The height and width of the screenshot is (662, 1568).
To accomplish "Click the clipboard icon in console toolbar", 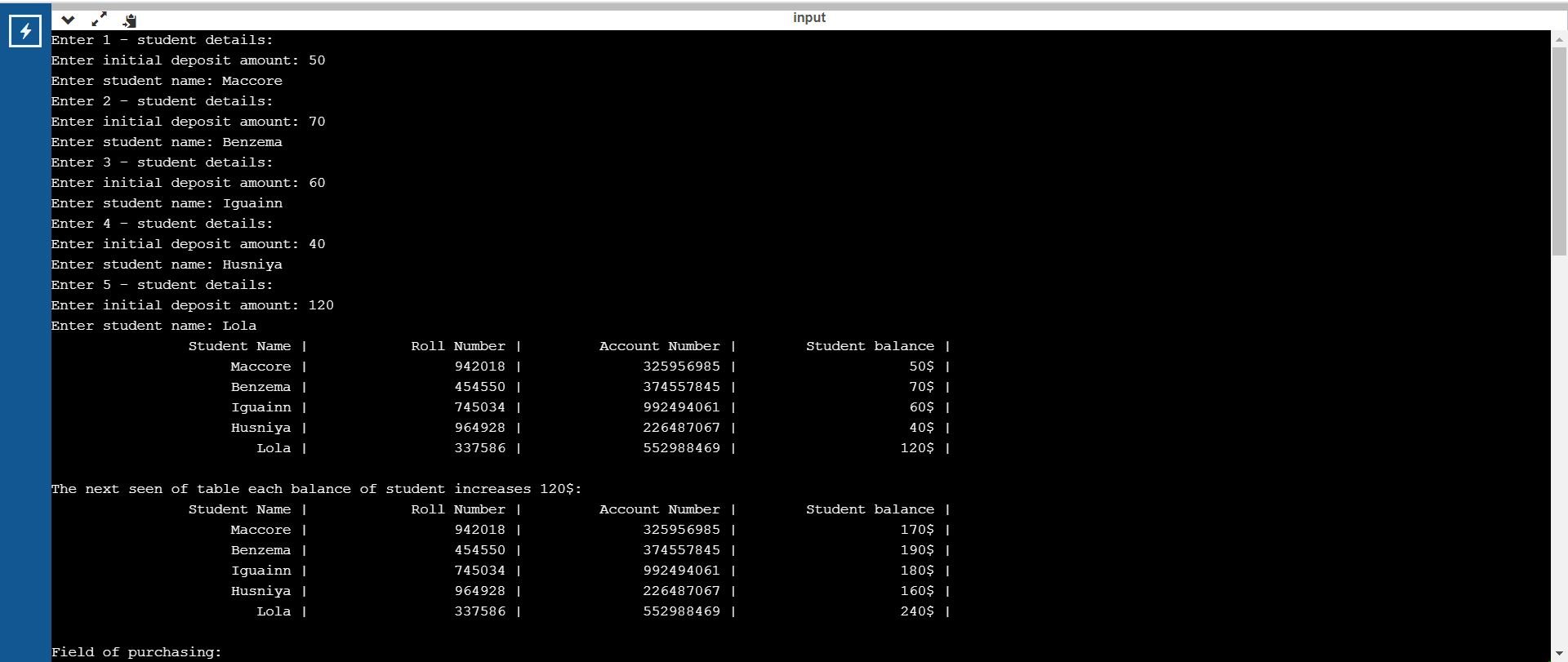I will pos(129,20).
